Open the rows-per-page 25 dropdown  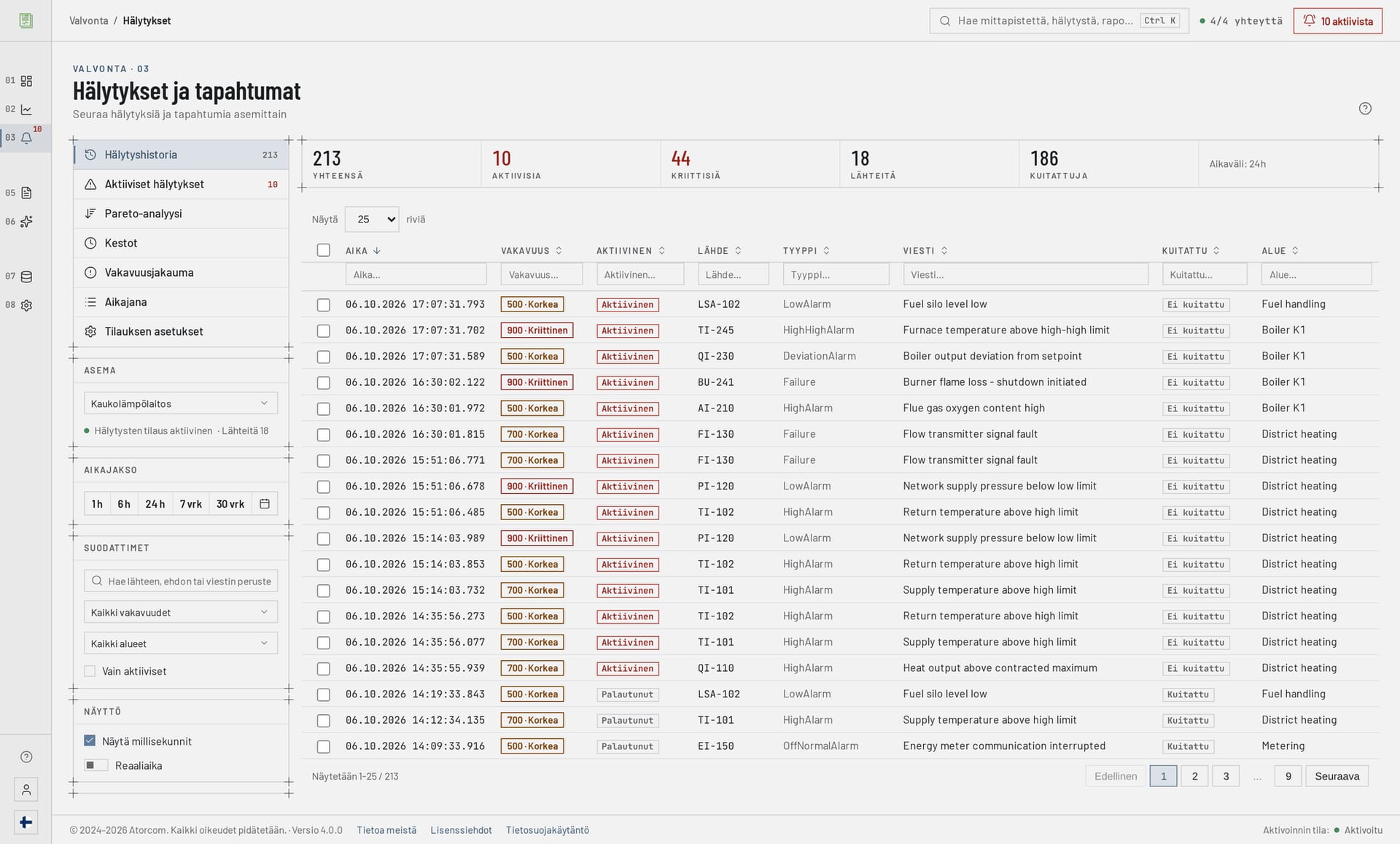(372, 220)
